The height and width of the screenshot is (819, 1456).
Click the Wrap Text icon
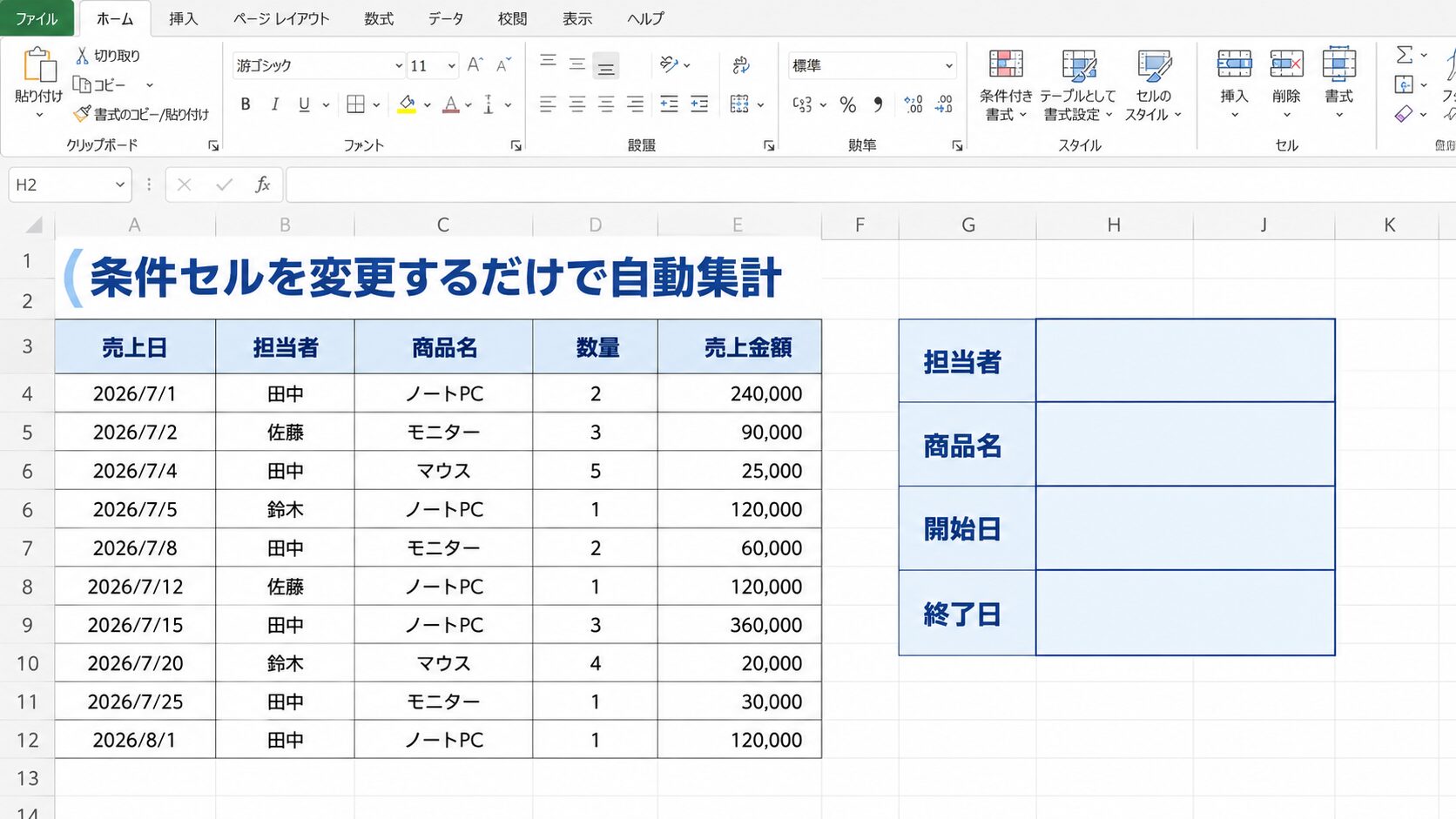[741, 64]
